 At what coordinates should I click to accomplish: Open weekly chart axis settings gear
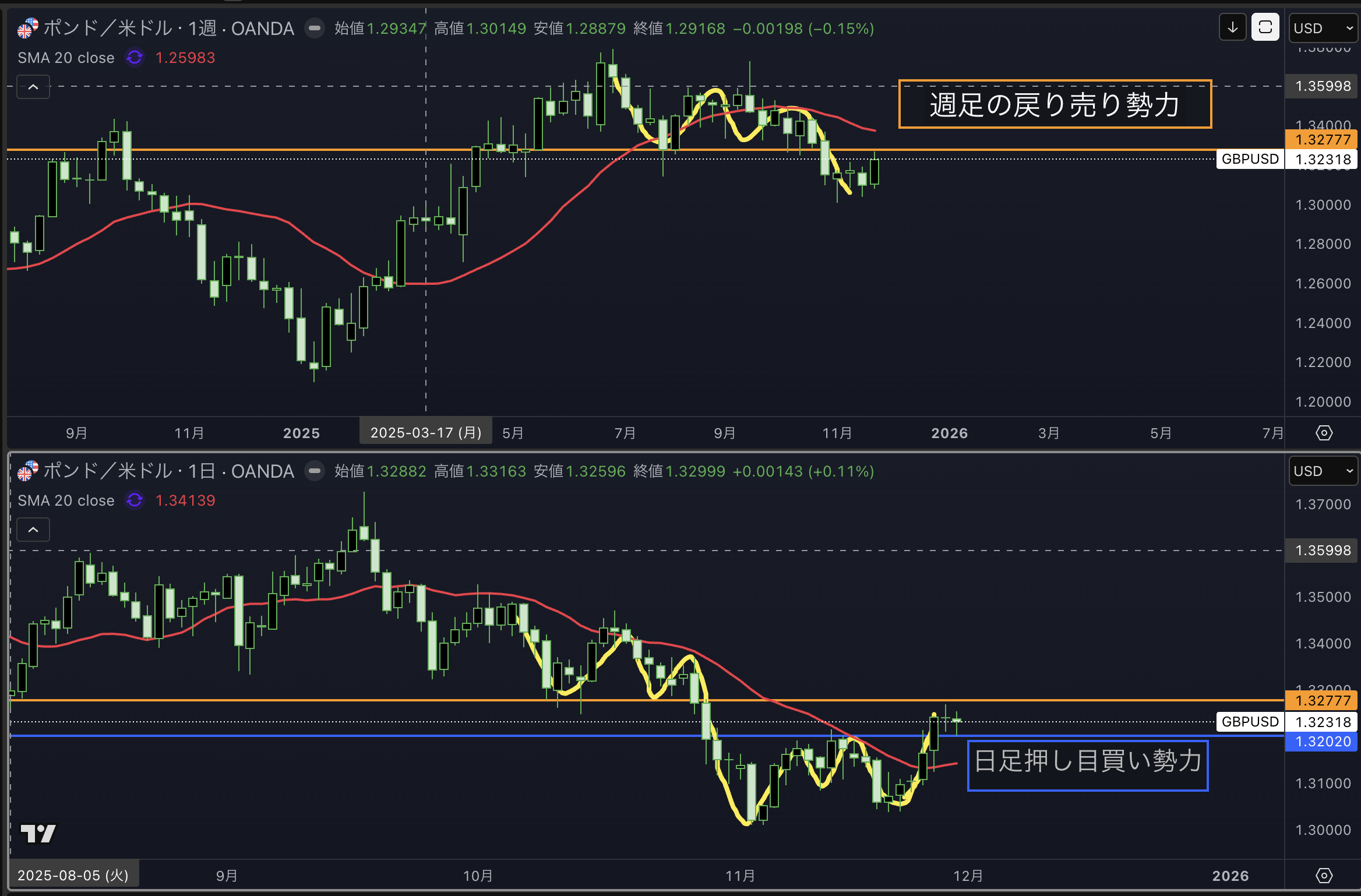pos(1324,433)
